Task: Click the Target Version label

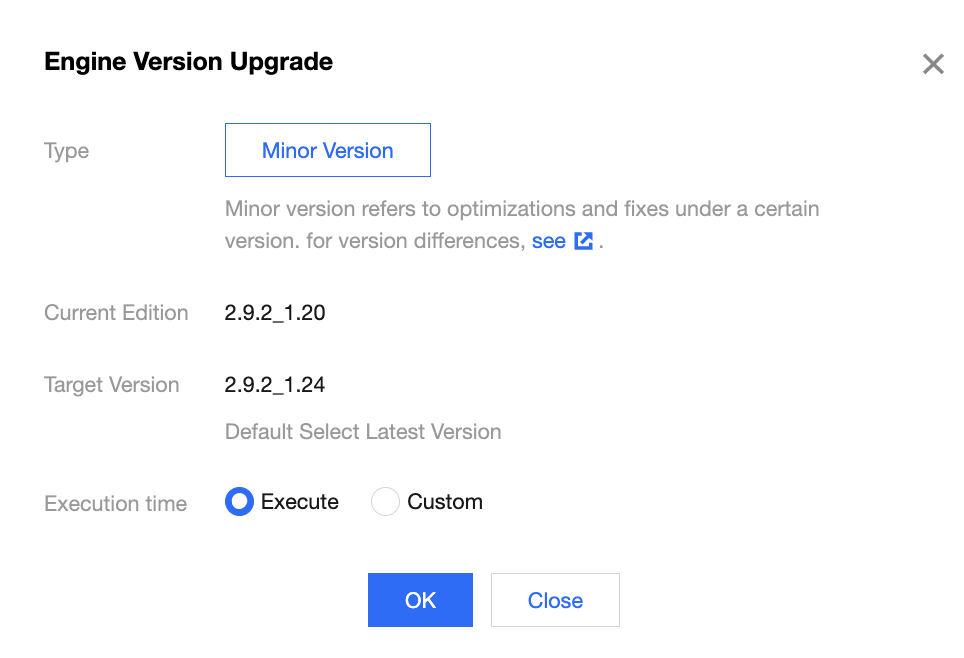Action: (x=112, y=385)
